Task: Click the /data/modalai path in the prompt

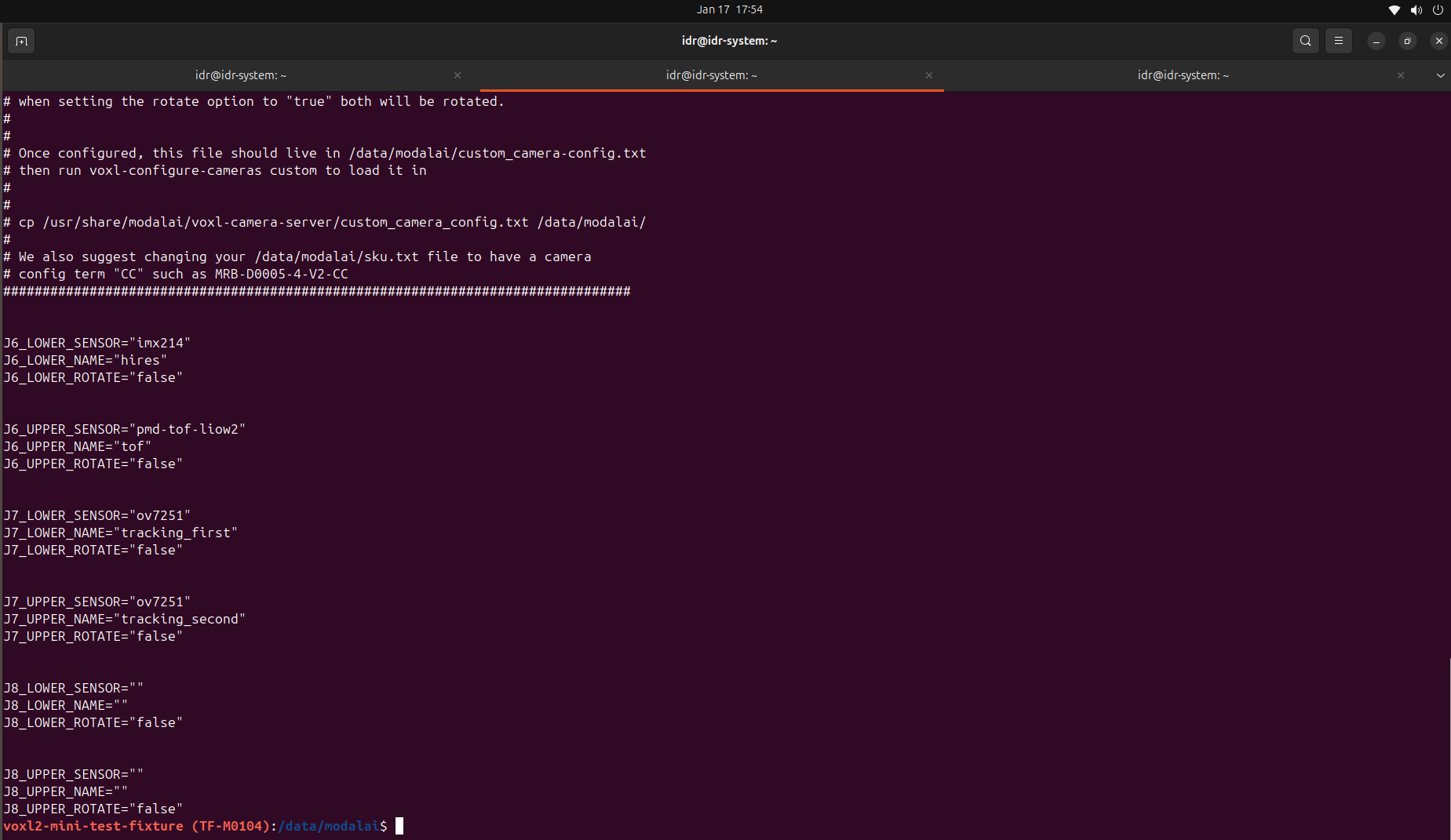Action: point(328,826)
